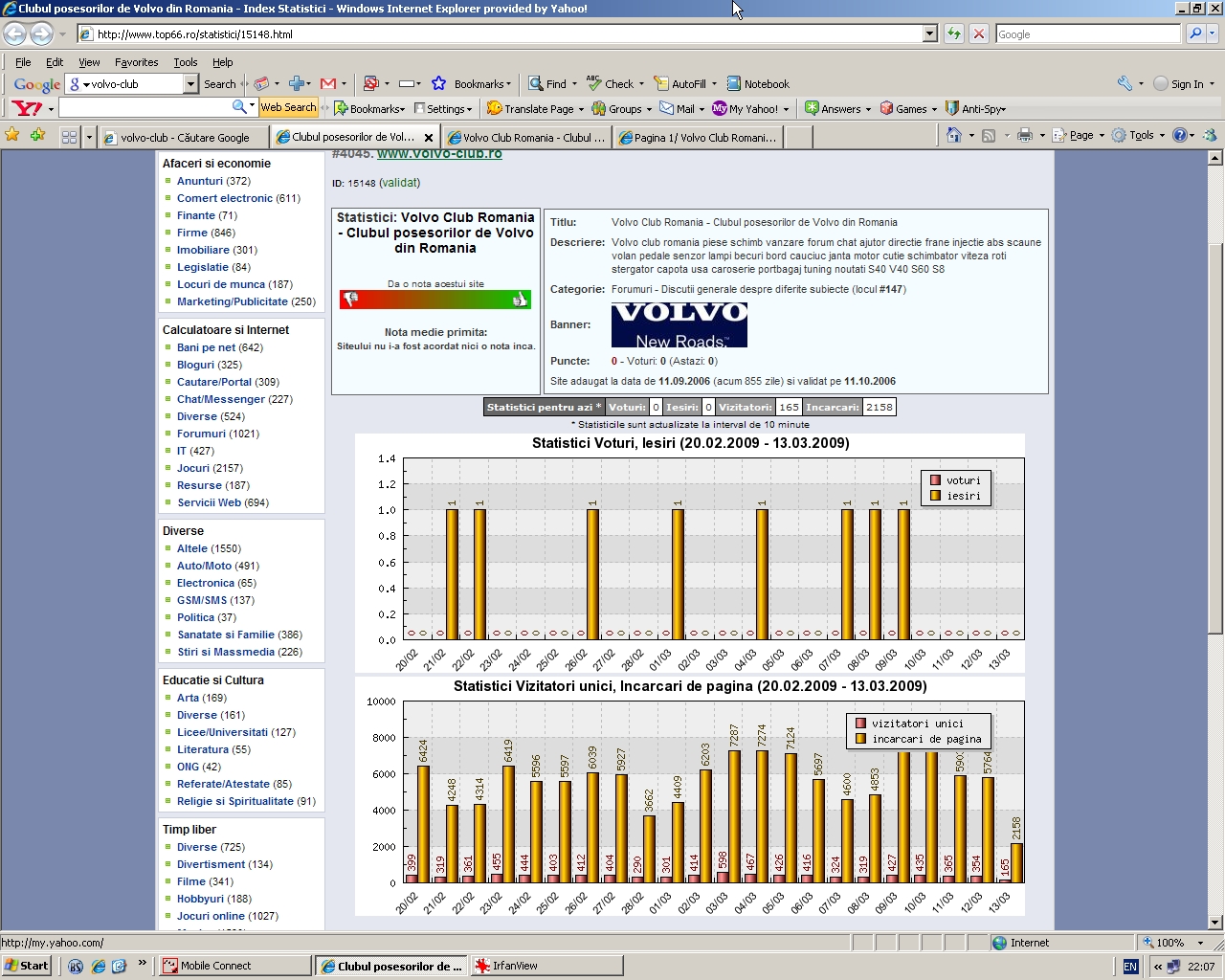Click the IE live search input box
1225x980 pixels.
coord(1088,33)
